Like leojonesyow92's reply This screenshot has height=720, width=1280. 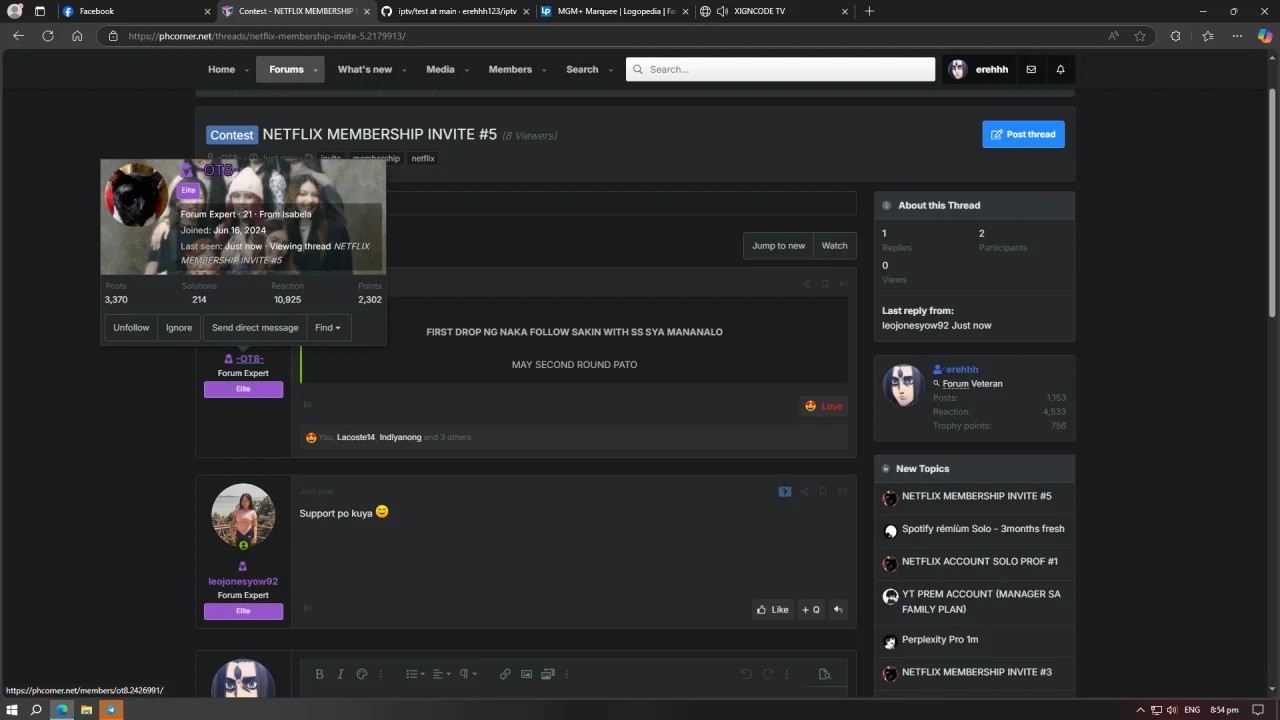click(x=772, y=609)
